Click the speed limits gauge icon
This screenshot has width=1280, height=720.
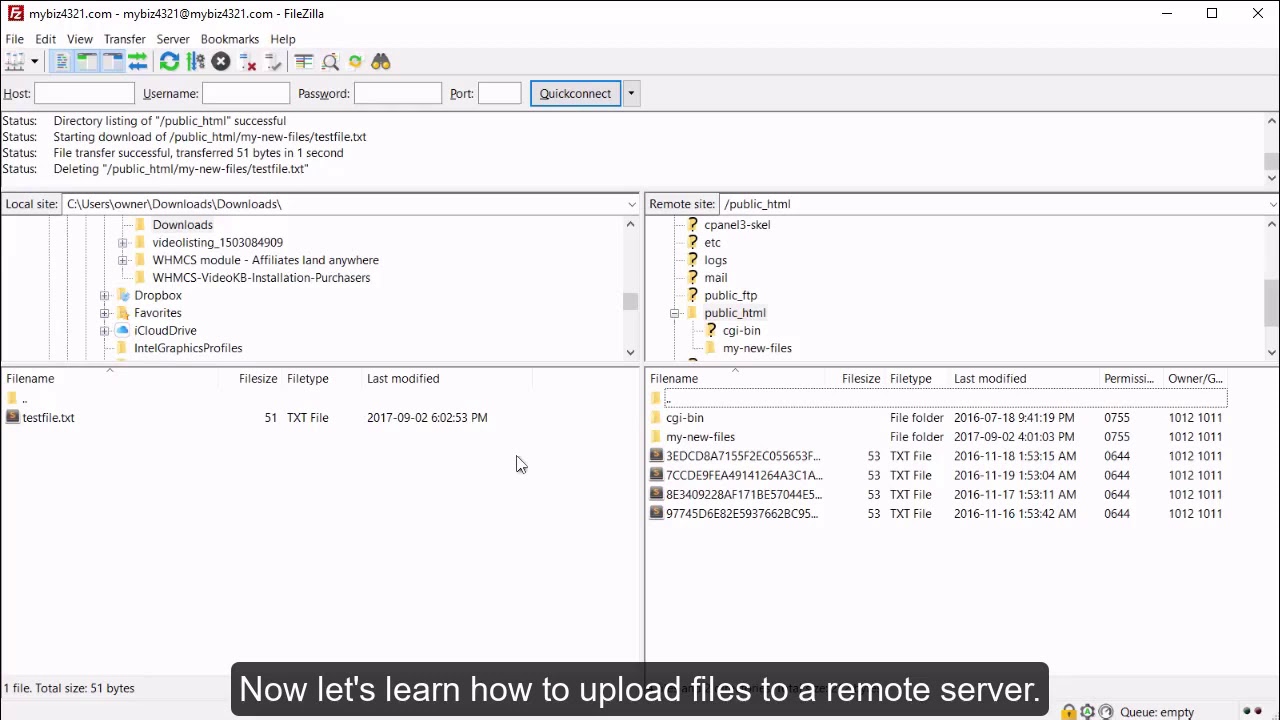[1105, 712]
